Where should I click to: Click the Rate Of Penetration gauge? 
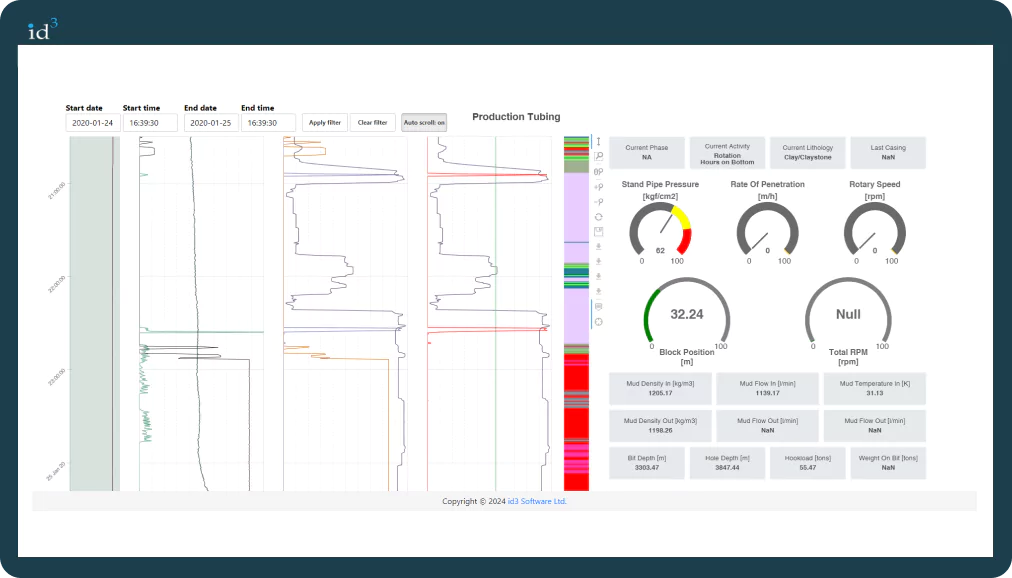(767, 232)
